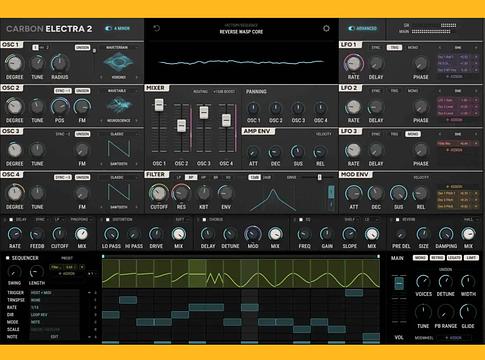The height and width of the screenshot is (360, 485).
Task: Select LFO 1 TRIG mode
Action: tap(394, 47)
